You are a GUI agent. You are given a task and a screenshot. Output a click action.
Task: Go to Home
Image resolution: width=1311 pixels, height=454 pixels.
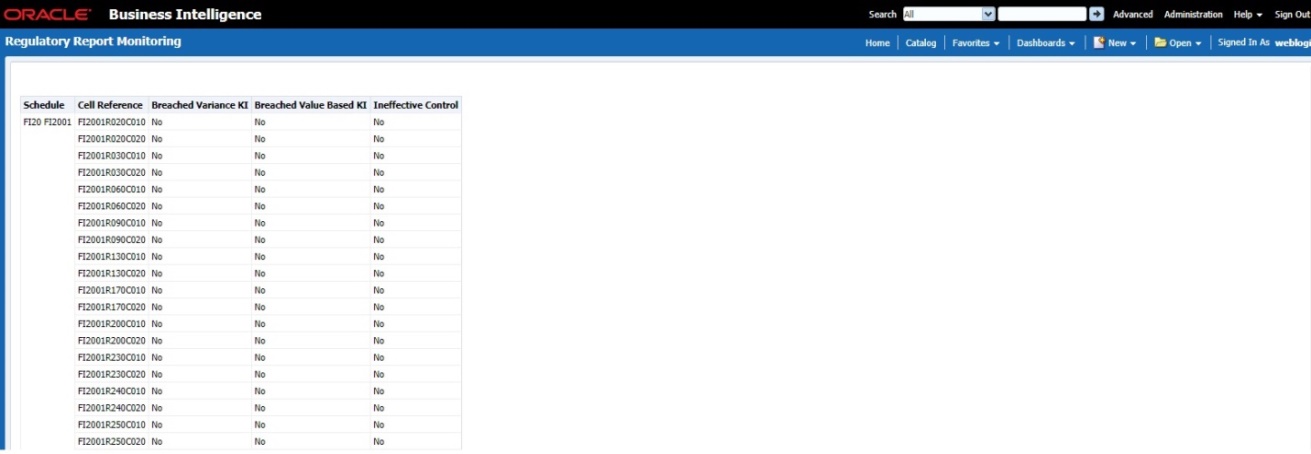click(877, 43)
